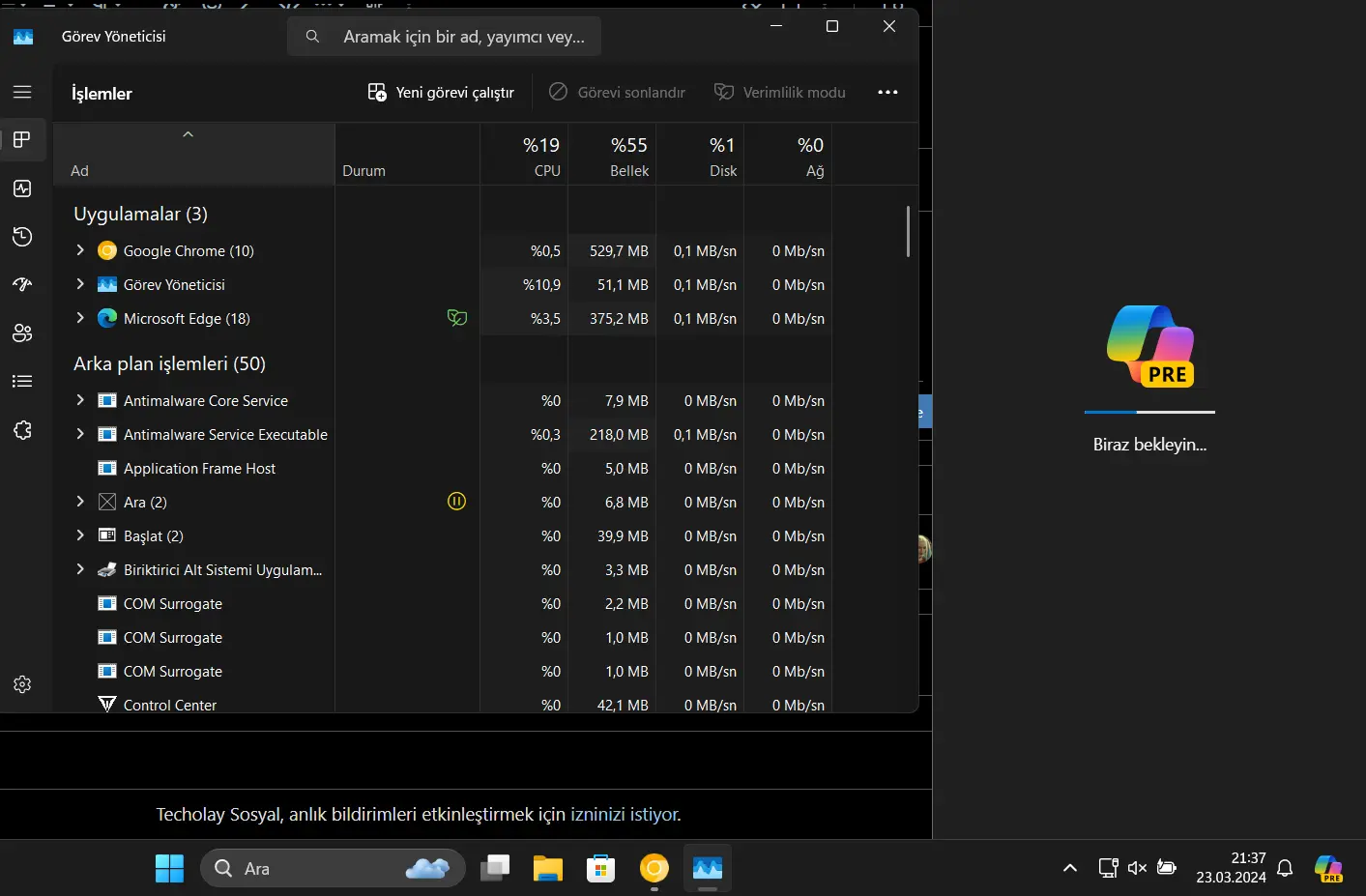
Task: Open the taskbar clock showing 21:37
Action: coord(1231,868)
